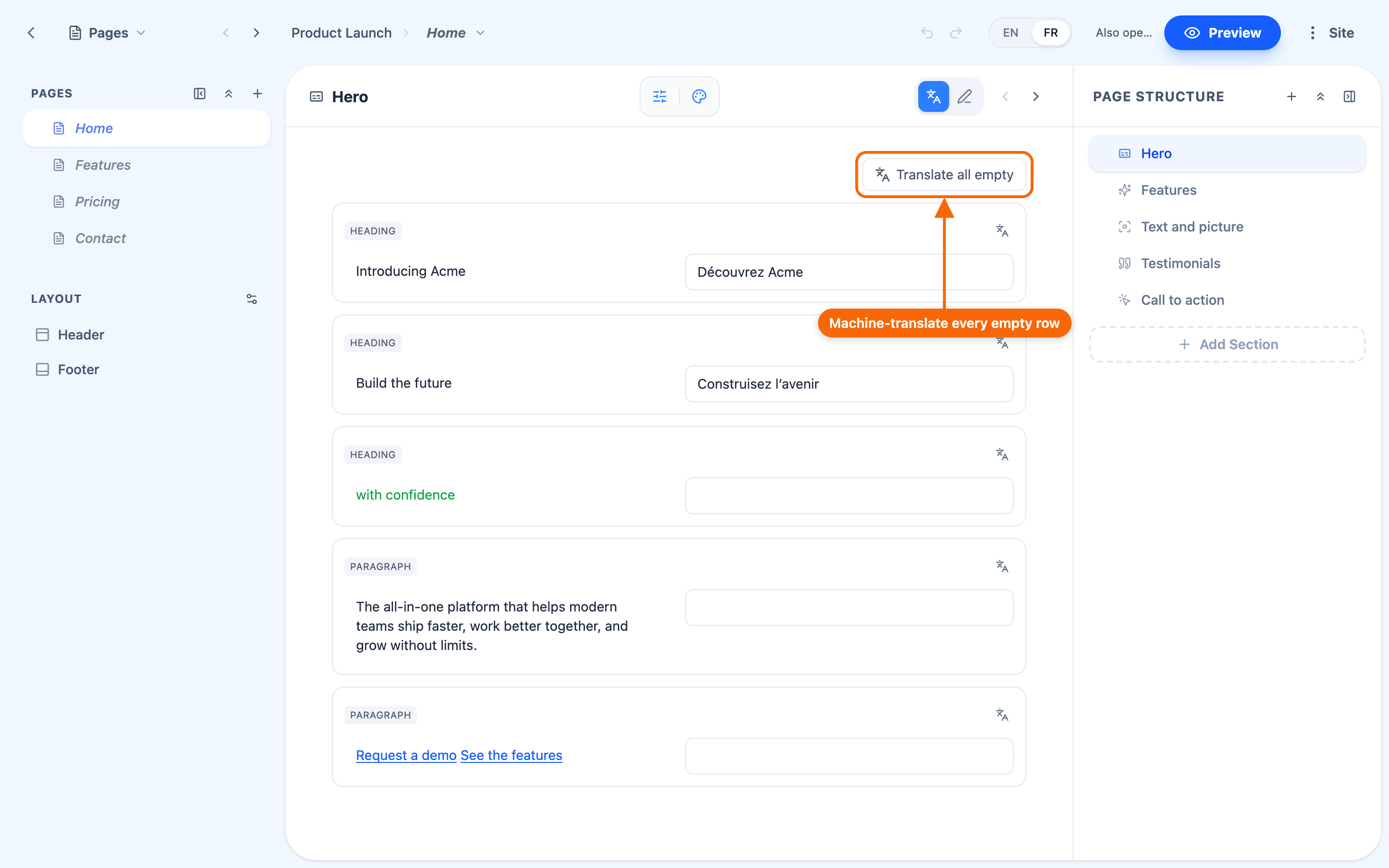This screenshot has height=868, width=1389.
Task: Toggle the translation mode icon
Action: click(x=934, y=96)
